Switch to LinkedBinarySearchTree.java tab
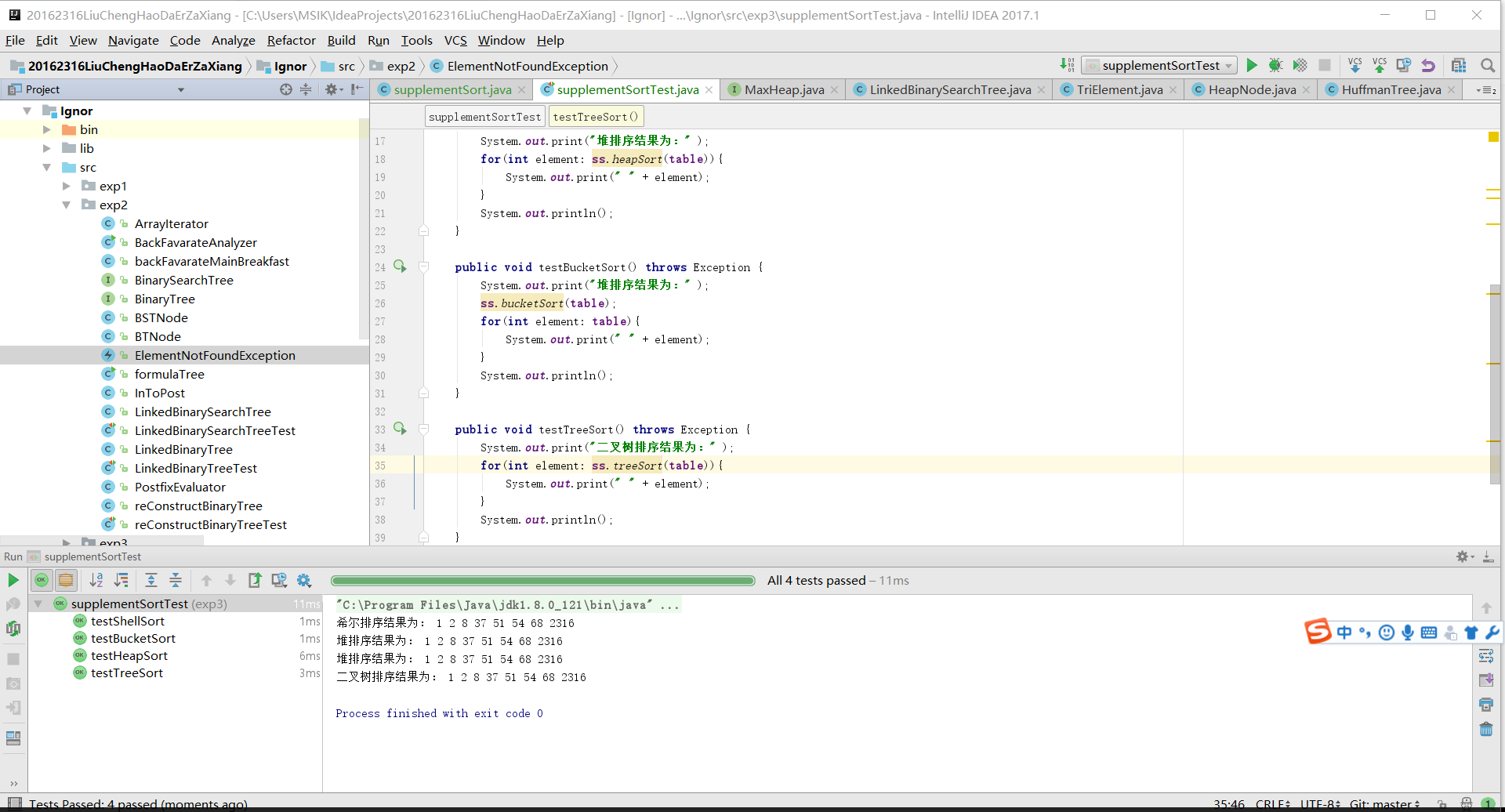This screenshot has height=812, width=1505. 950,89
